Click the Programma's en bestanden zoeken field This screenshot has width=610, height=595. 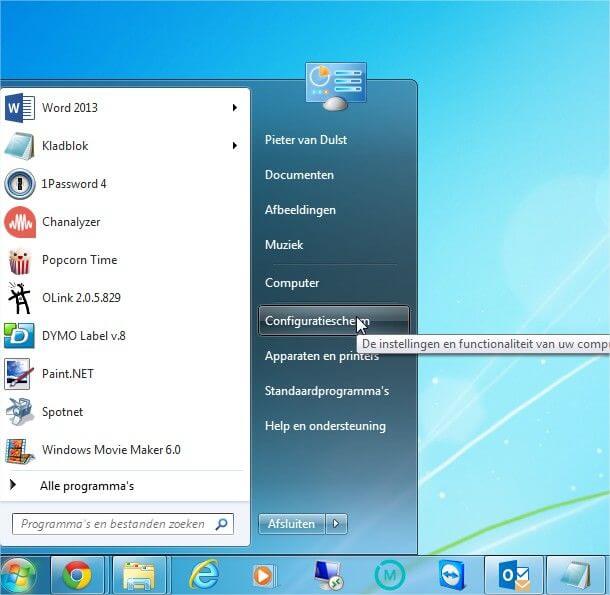[123, 524]
